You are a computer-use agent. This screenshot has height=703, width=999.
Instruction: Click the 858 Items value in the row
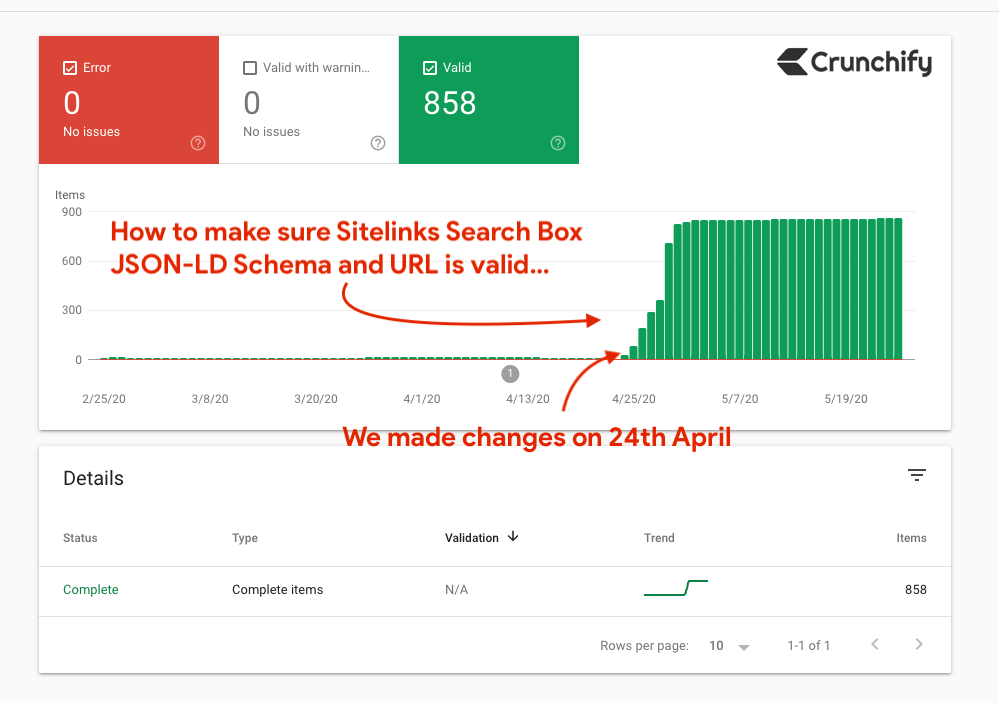(x=915, y=590)
